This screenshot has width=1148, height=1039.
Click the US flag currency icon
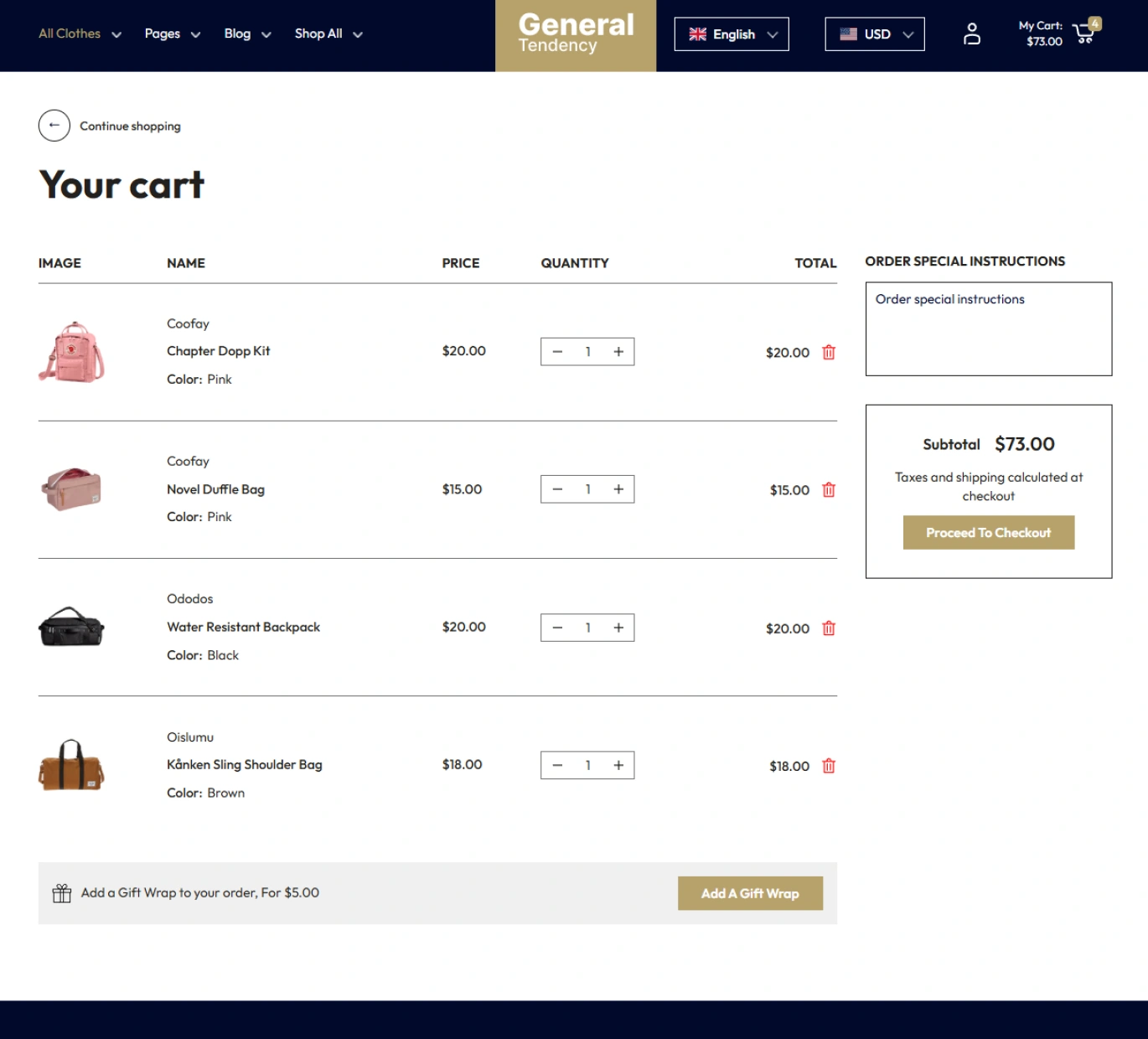point(848,34)
